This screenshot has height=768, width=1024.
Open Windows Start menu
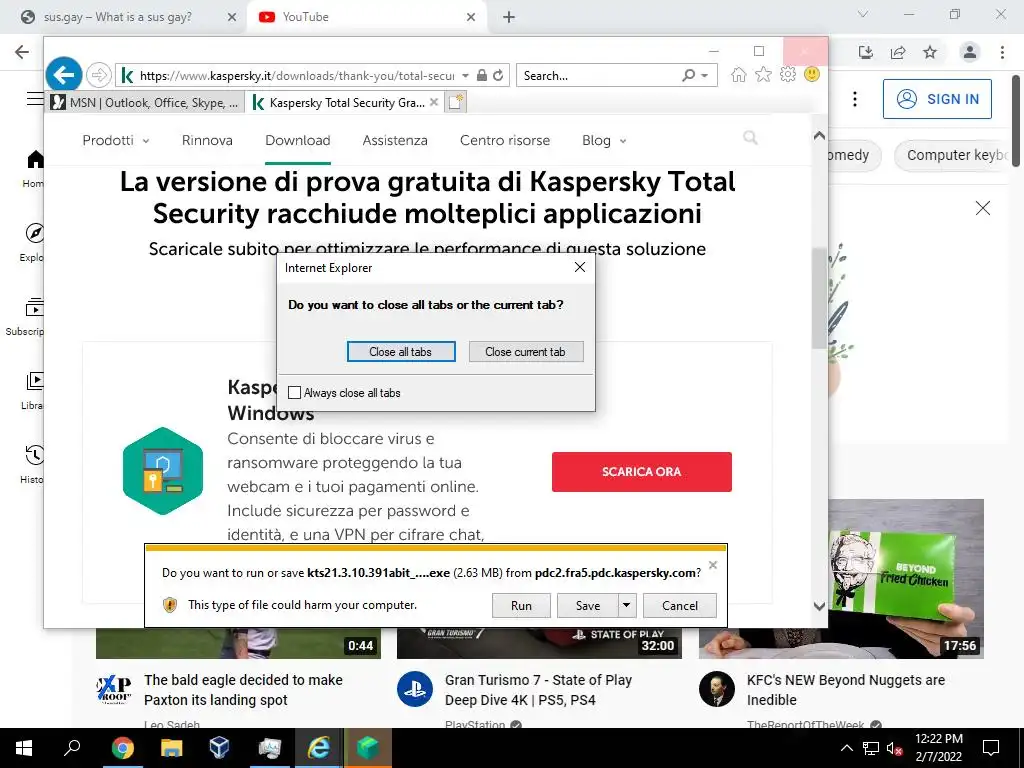24,748
